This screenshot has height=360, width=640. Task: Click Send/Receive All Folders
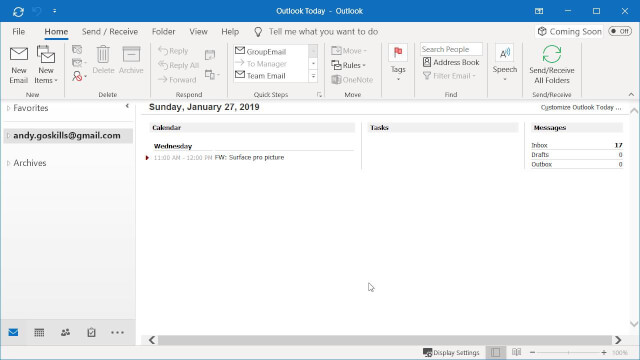(x=551, y=65)
